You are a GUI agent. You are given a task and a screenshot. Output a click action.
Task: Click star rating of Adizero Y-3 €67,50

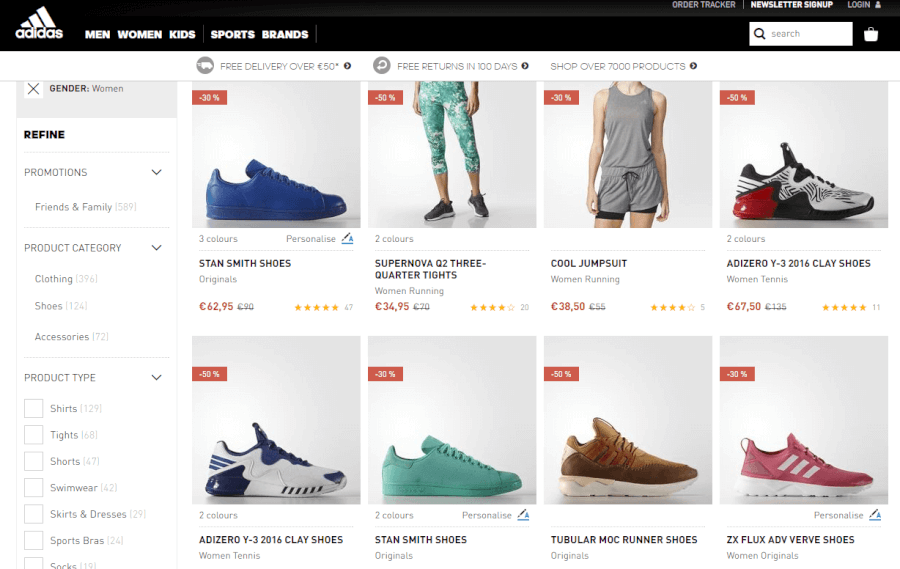point(844,308)
